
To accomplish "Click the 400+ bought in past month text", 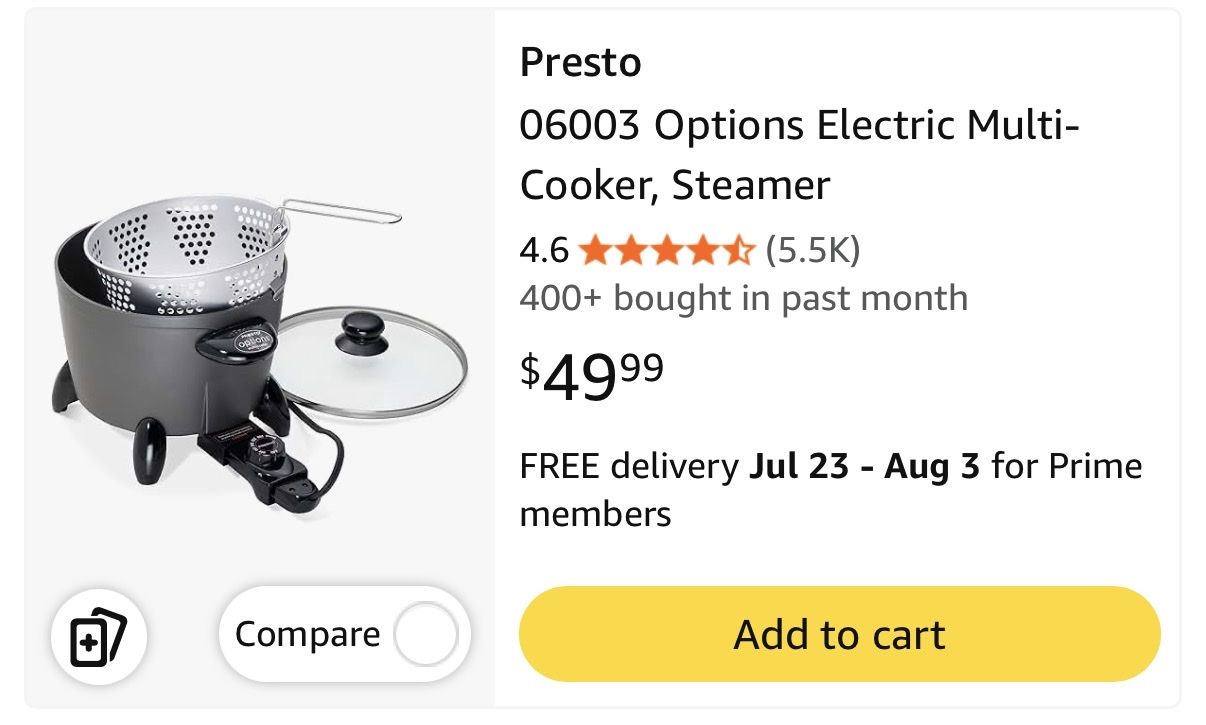I will point(743,298).
